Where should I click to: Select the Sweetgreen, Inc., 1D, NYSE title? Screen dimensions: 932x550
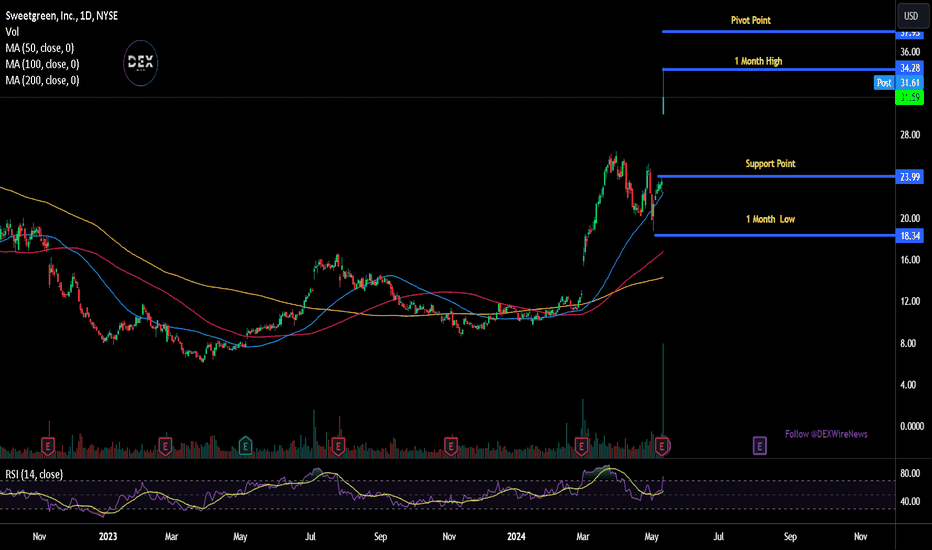[62, 16]
